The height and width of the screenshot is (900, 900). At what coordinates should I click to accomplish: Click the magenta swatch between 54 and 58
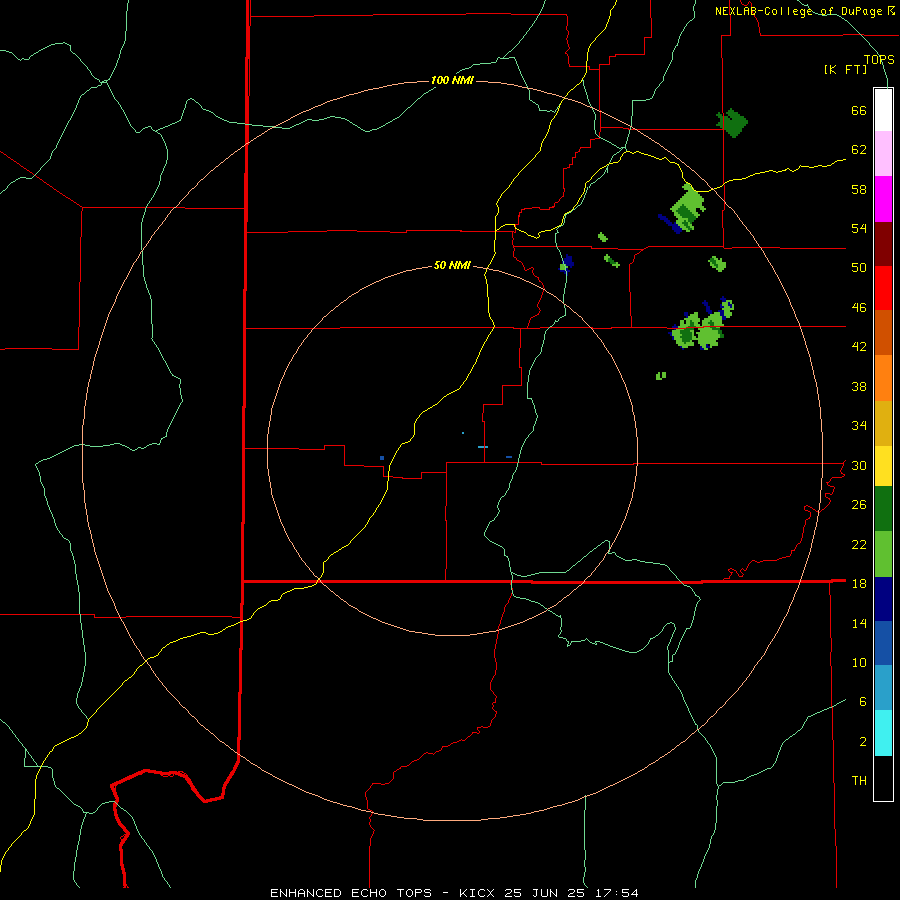point(883,199)
